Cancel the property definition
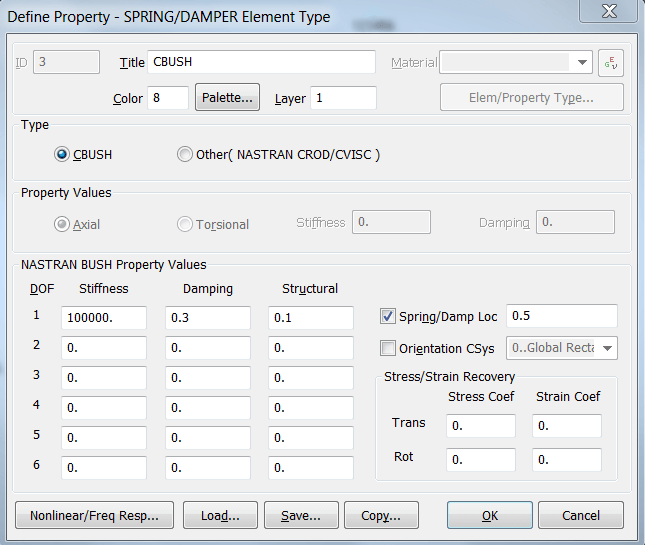 click(581, 515)
